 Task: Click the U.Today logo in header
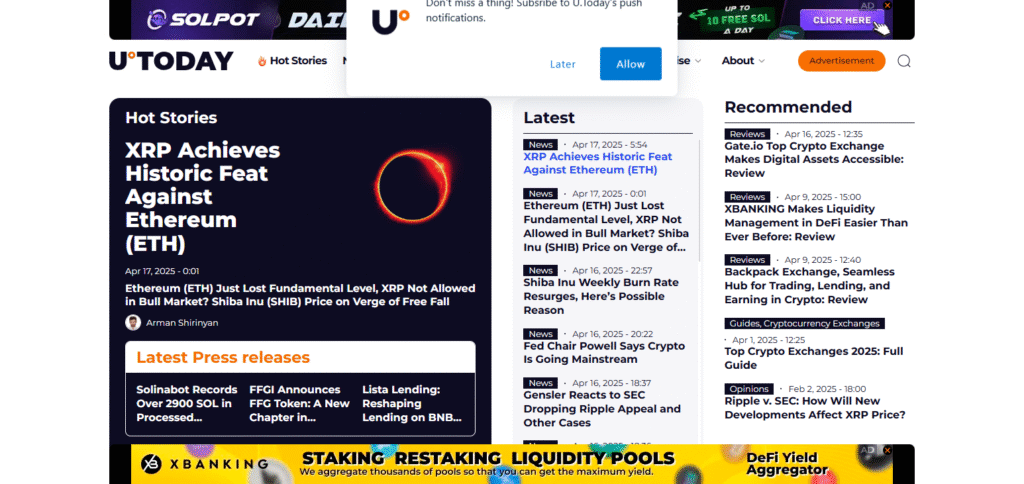171,61
